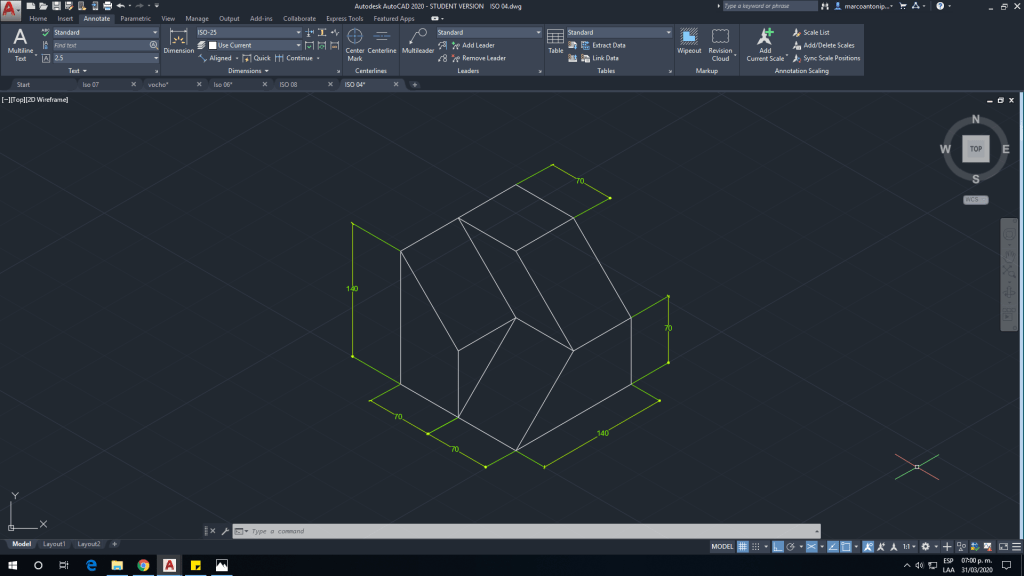Image resolution: width=1024 pixels, height=576 pixels.
Task: Click the TOP face of ViewCube
Action: pyautogui.click(x=975, y=149)
